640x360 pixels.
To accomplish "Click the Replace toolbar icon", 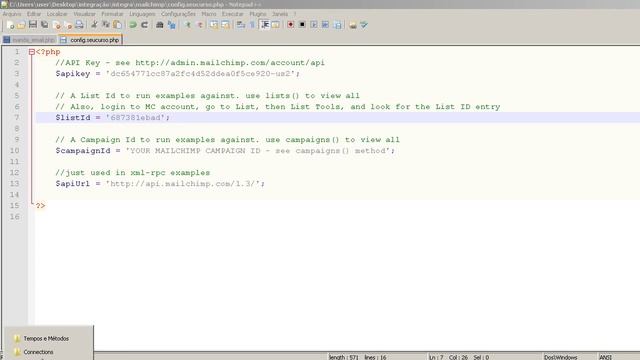I will tap(171, 25).
